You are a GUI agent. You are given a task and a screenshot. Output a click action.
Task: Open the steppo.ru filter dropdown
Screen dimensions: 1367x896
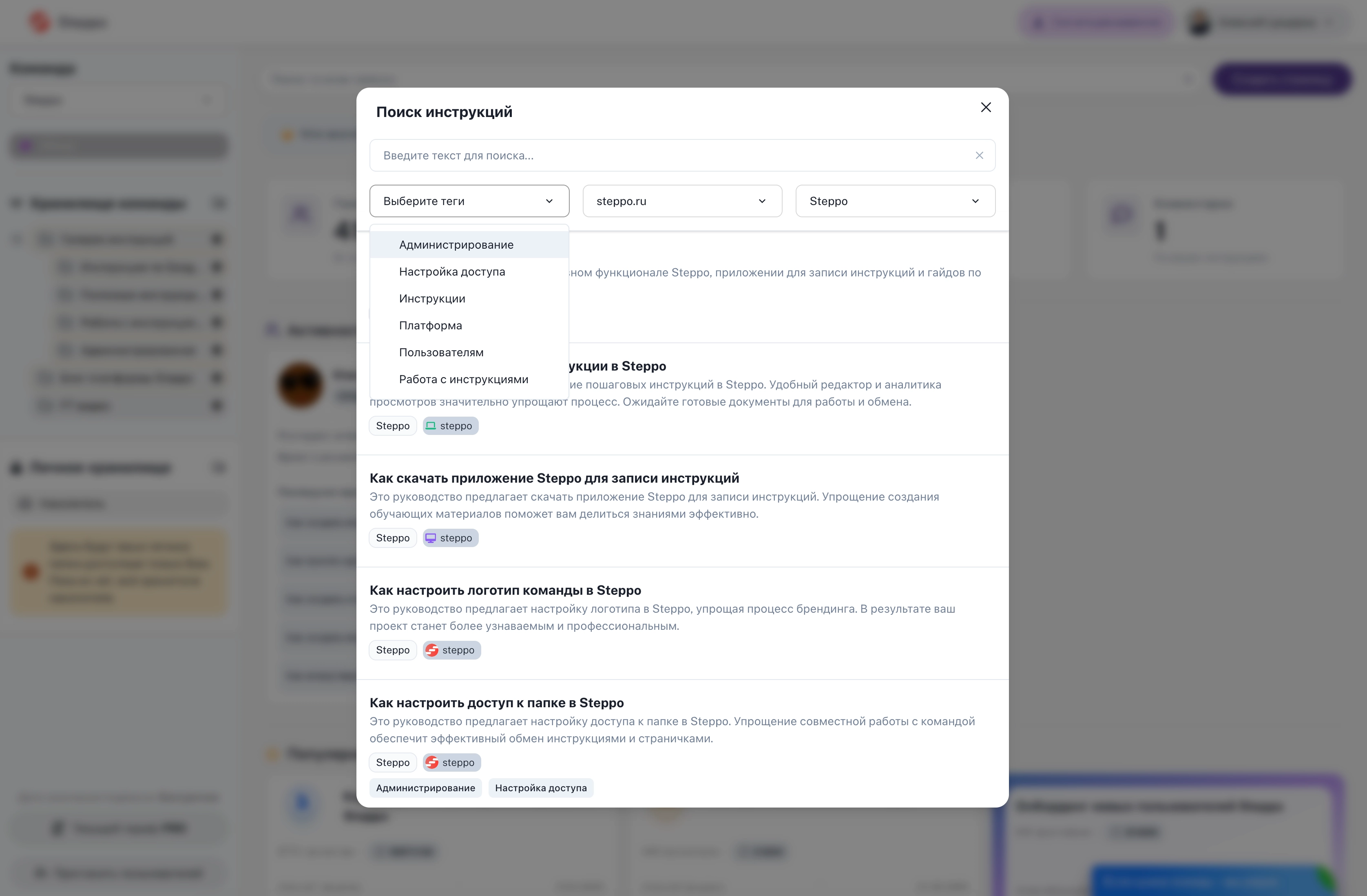[x=682, y=201]
